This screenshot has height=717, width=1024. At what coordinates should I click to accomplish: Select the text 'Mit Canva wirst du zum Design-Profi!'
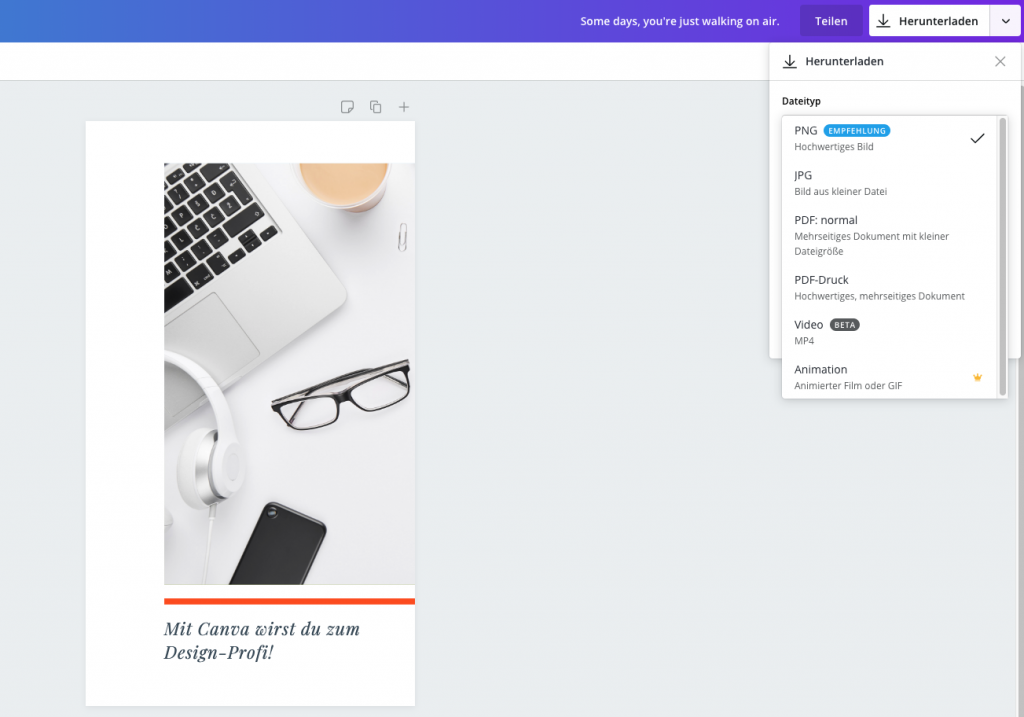click(261, 641)
